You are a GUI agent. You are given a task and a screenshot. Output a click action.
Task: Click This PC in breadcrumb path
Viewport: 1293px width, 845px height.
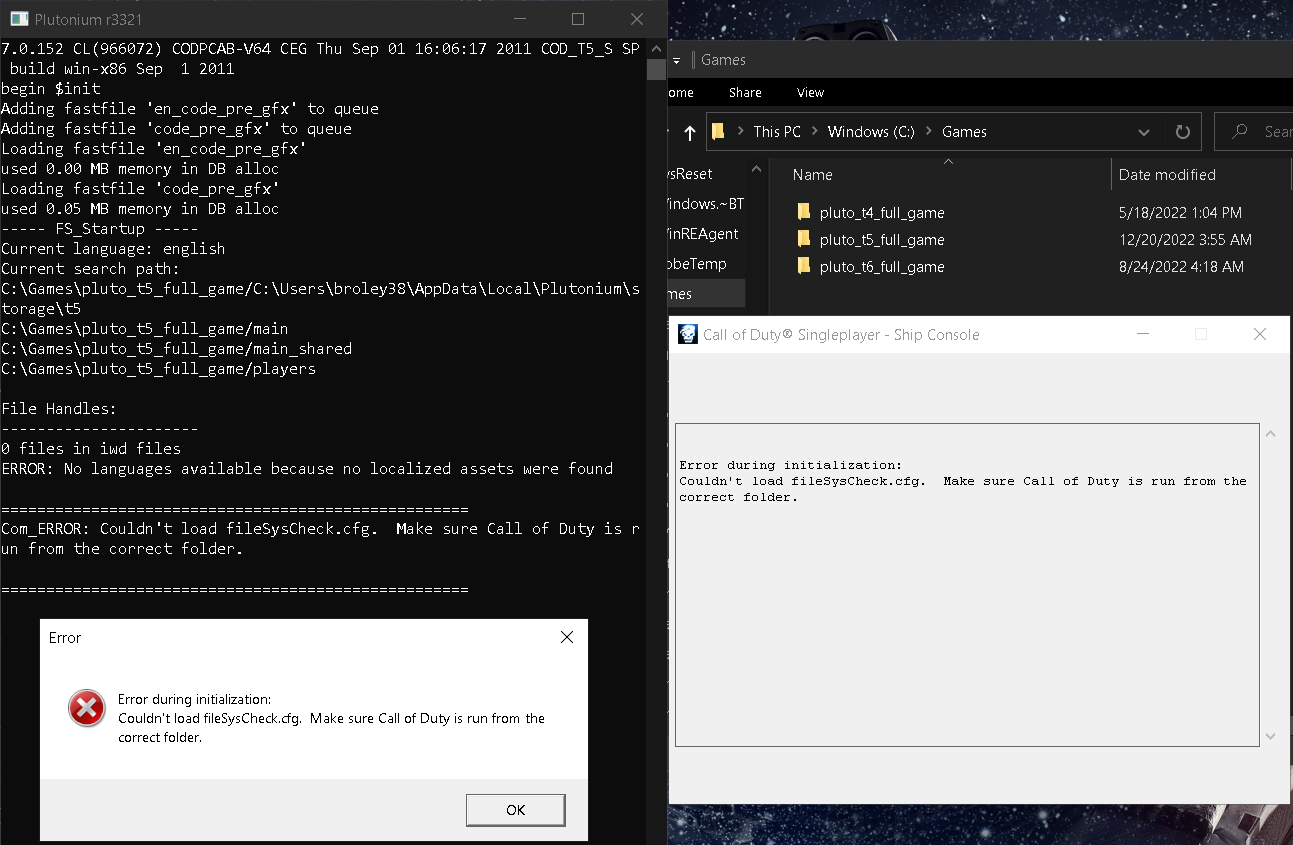coord(777,132)
